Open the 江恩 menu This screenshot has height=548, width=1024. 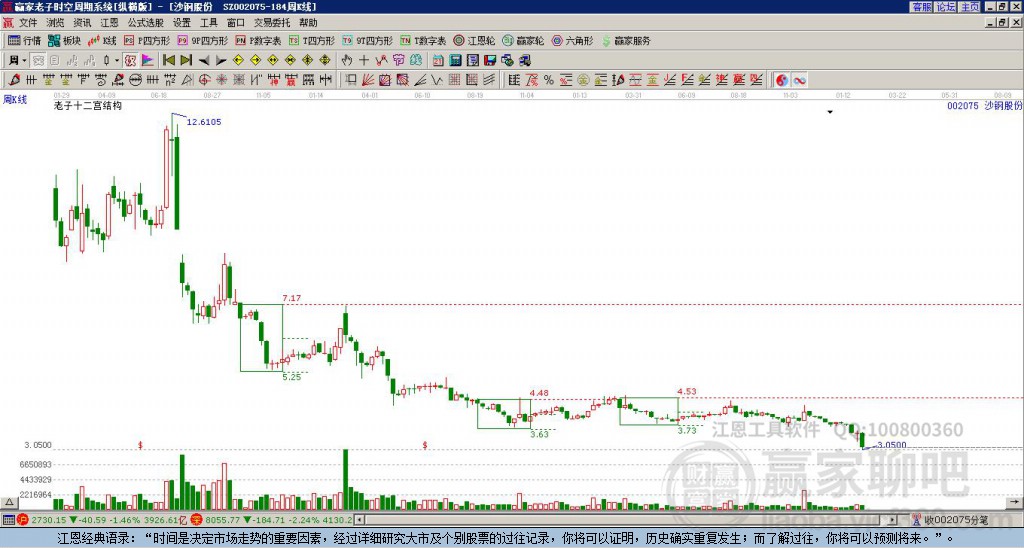110,23
